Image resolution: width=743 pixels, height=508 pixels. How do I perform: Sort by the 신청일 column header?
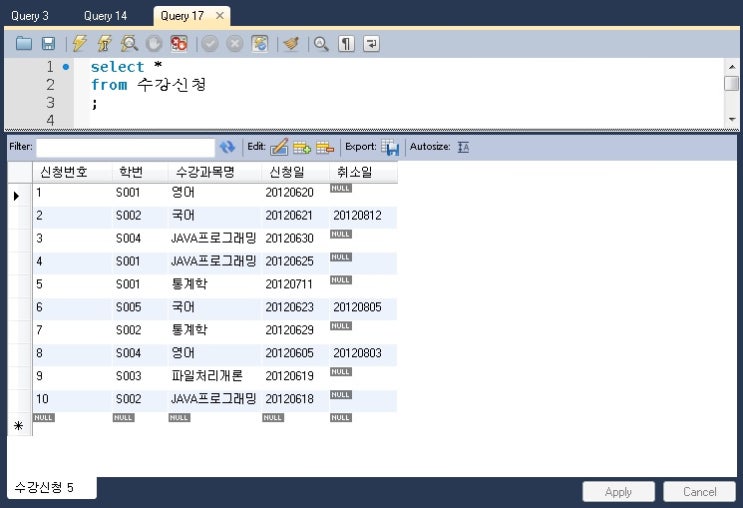(295, 172)
